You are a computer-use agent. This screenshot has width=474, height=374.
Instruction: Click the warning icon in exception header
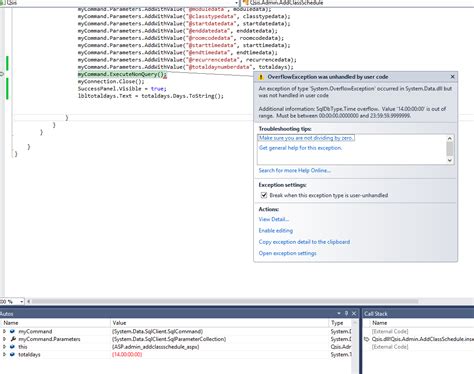click(261, 77)
